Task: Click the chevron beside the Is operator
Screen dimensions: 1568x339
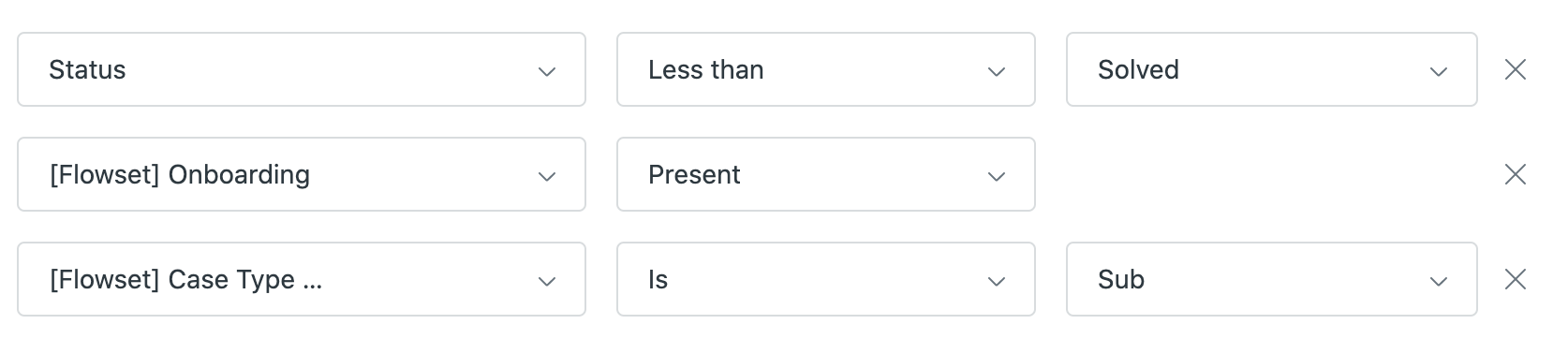Action: tap(997, 281)
